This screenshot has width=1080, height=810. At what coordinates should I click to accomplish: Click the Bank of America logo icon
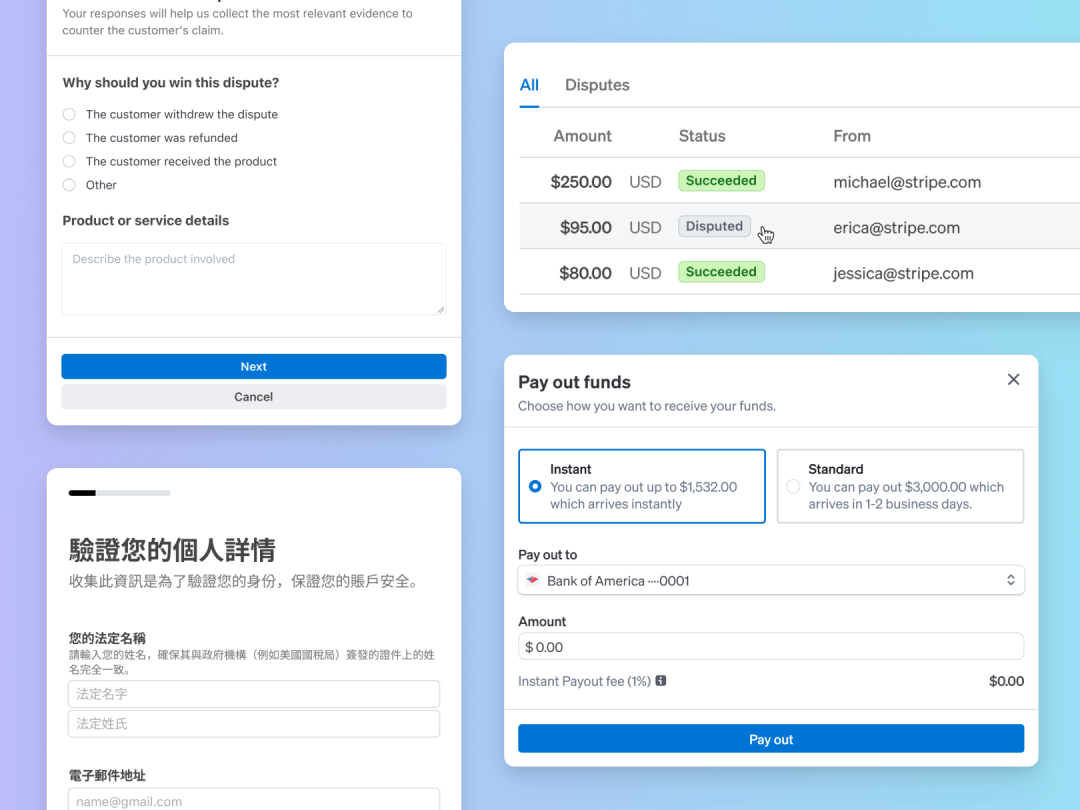coord(532,580)
